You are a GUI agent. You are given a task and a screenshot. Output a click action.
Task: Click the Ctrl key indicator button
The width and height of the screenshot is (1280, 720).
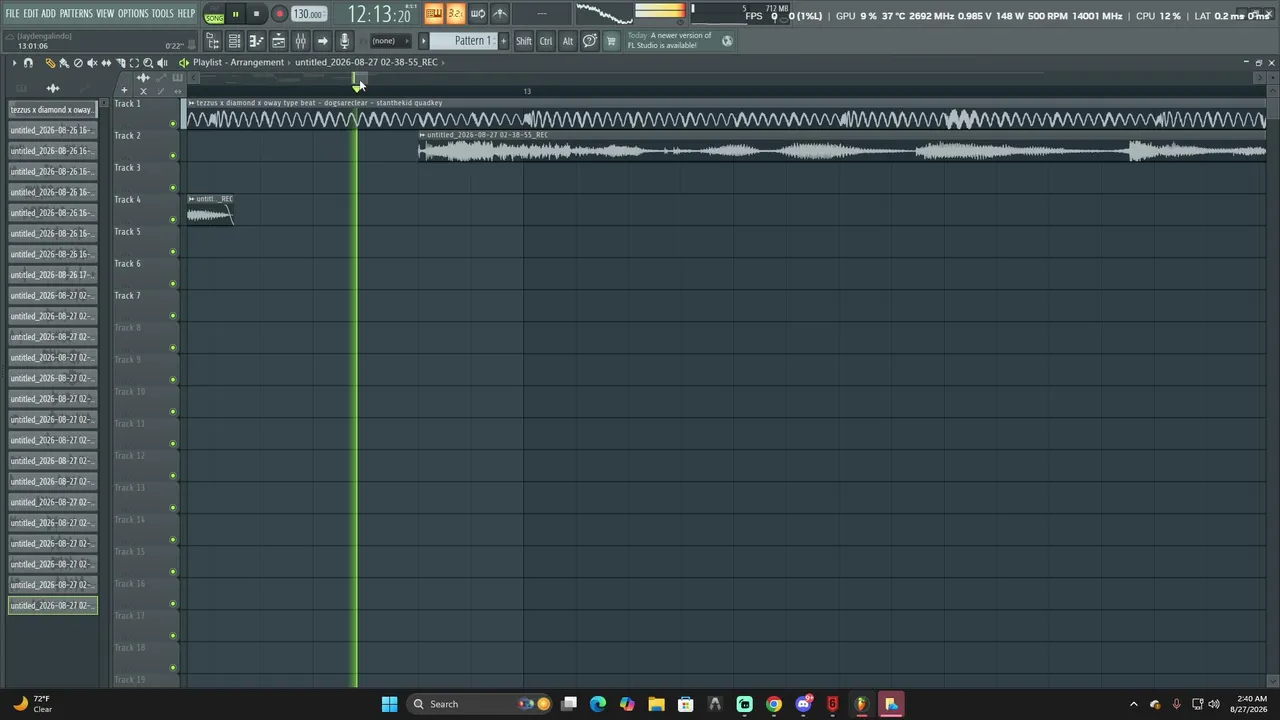coord(546,41)
